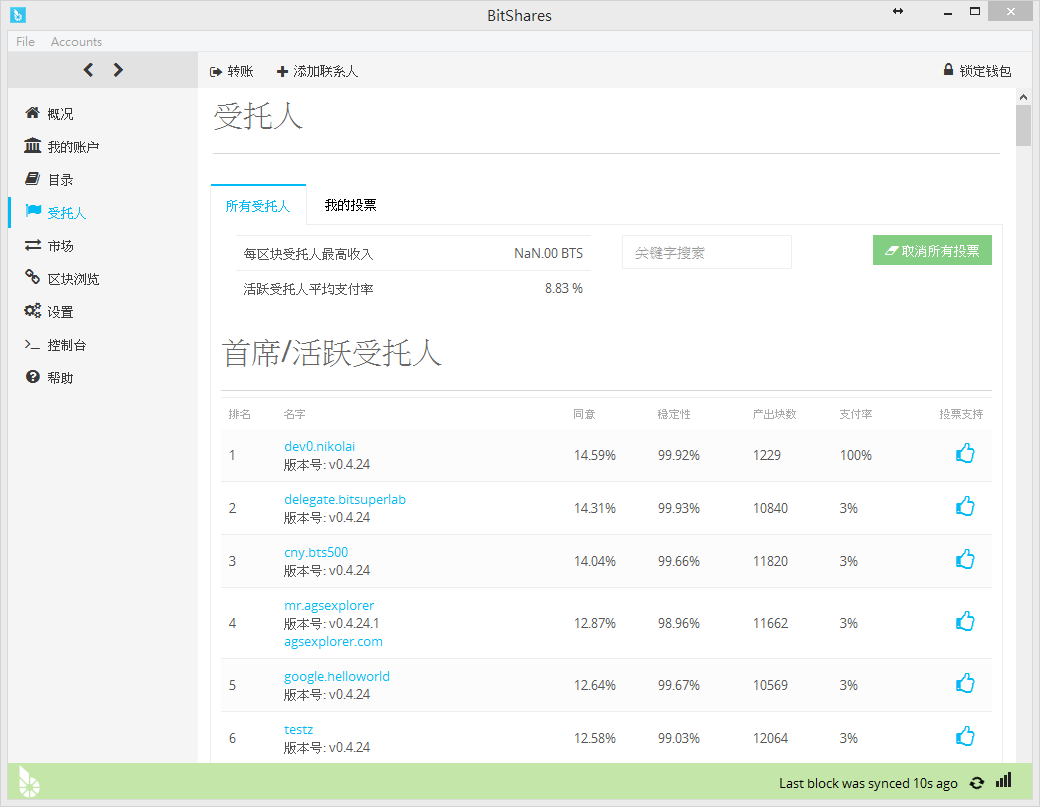Viewport: 1040px width, 807px height.
Task: Click the vertical scrollbar thumb
Action: tap(1023, 125)
